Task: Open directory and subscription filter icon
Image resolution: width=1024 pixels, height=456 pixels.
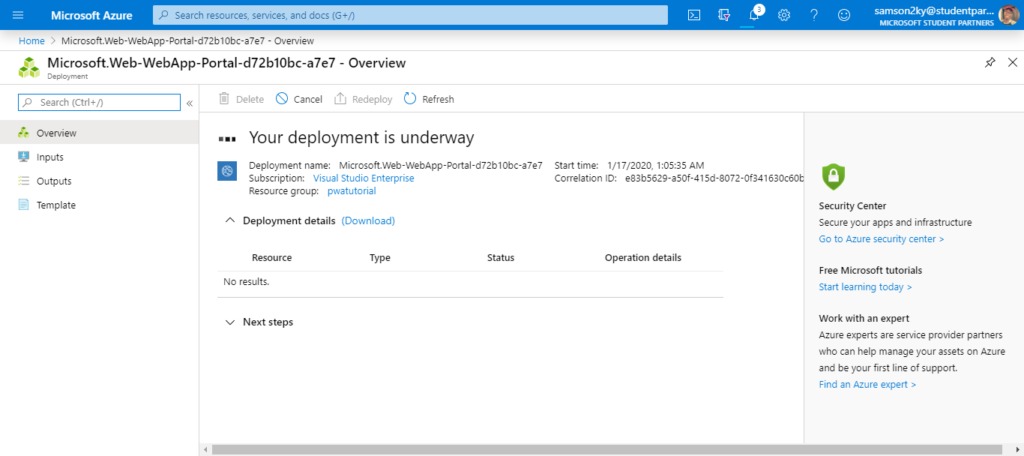Action: (x=724, y=15)
